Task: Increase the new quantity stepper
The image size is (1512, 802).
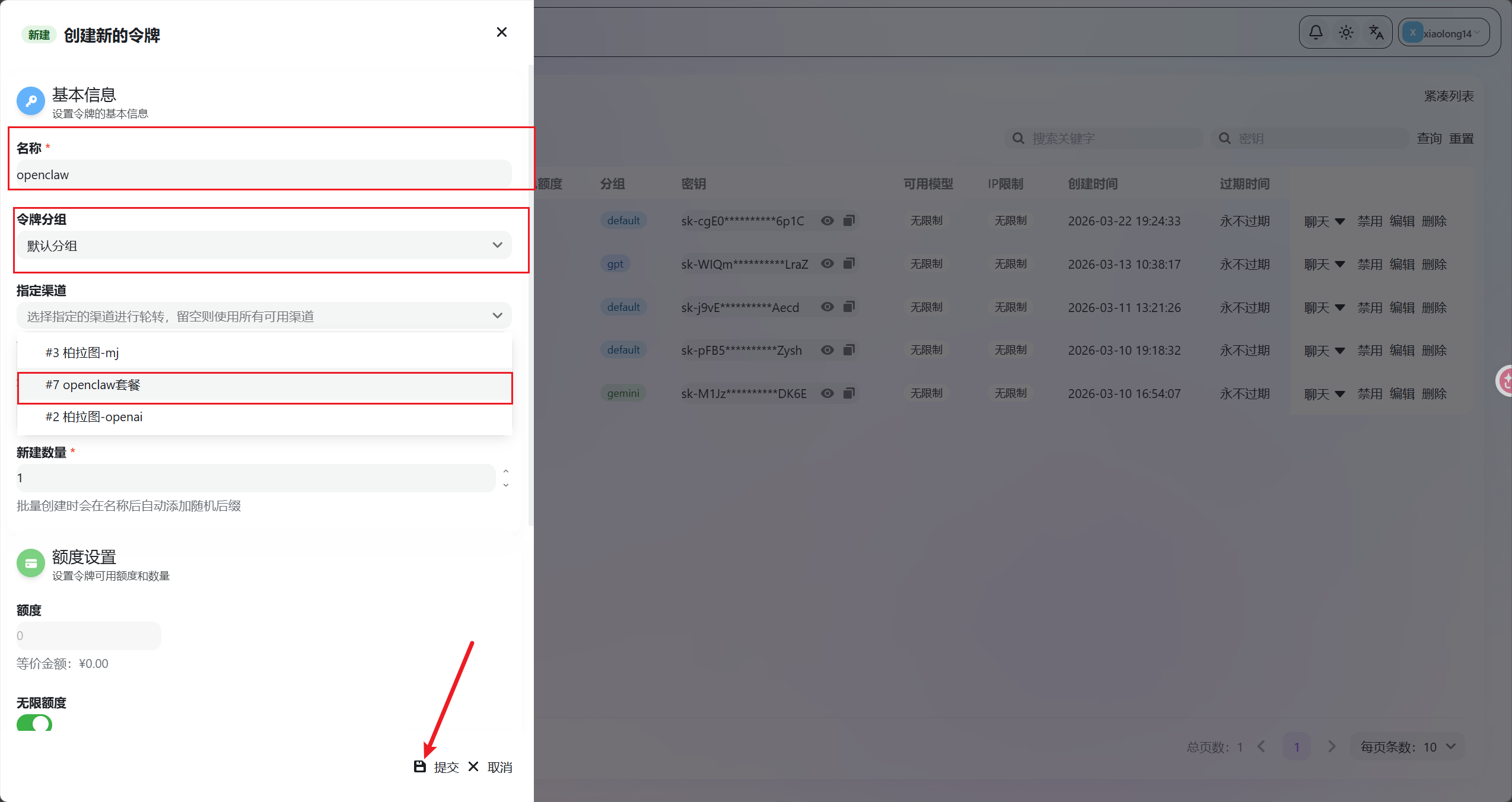Action: point(505,471)
